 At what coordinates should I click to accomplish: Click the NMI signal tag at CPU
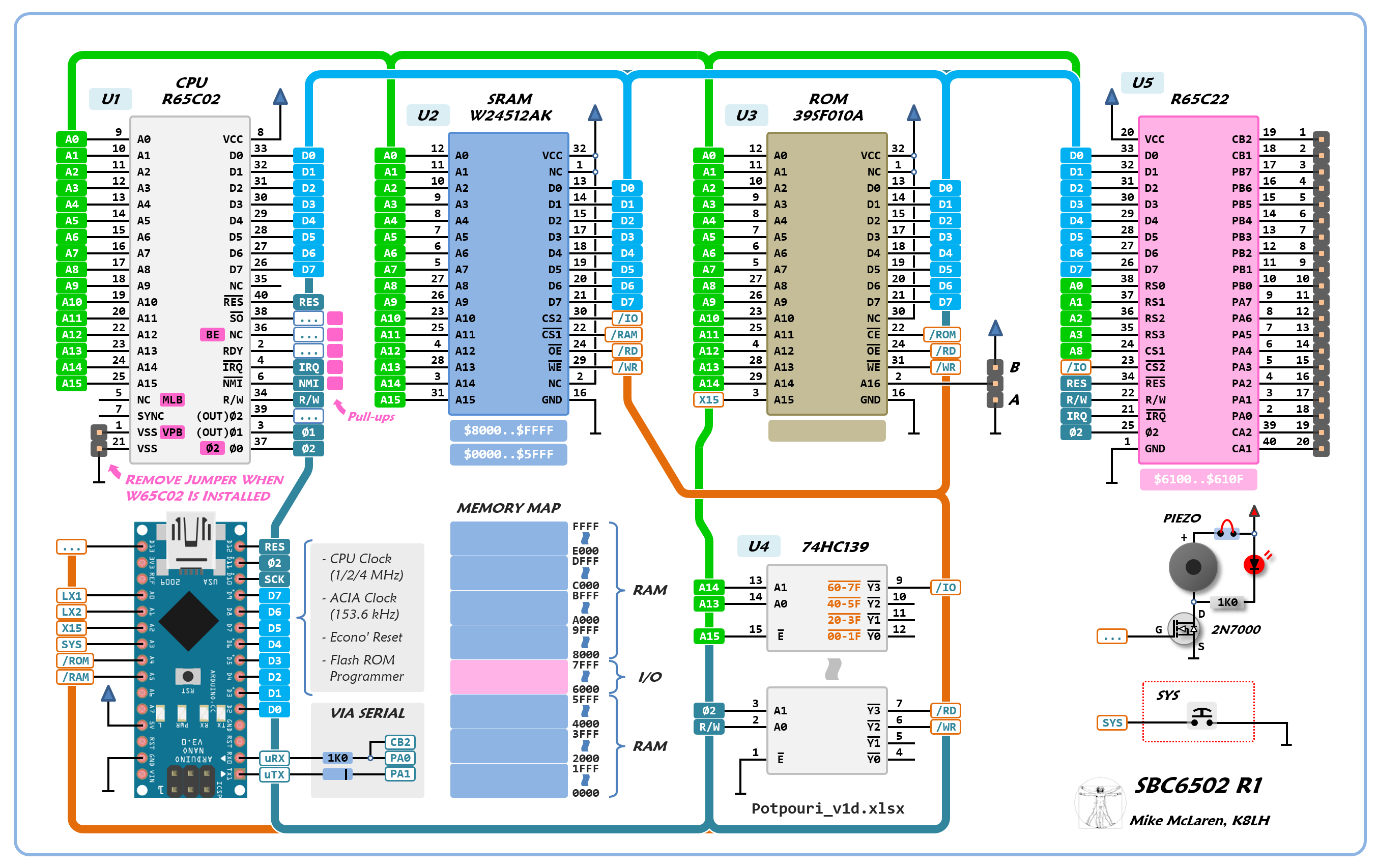pos(308,383)
